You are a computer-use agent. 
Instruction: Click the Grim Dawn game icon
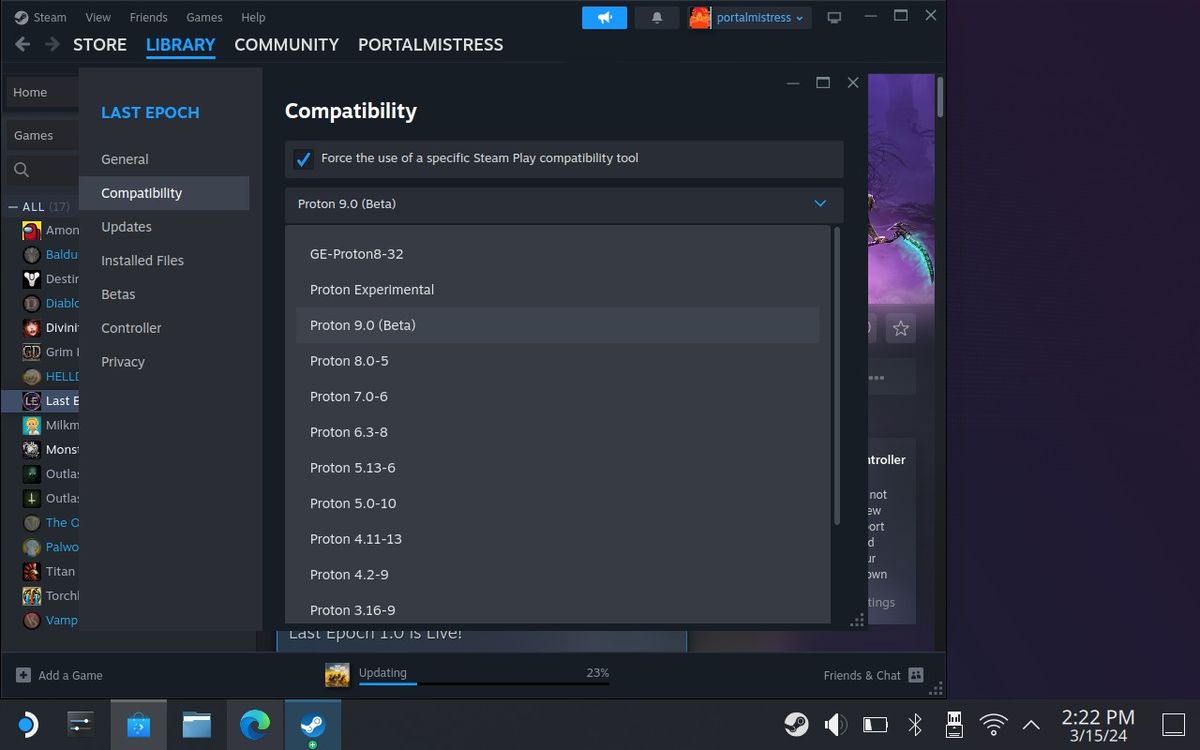coord(31,352)
